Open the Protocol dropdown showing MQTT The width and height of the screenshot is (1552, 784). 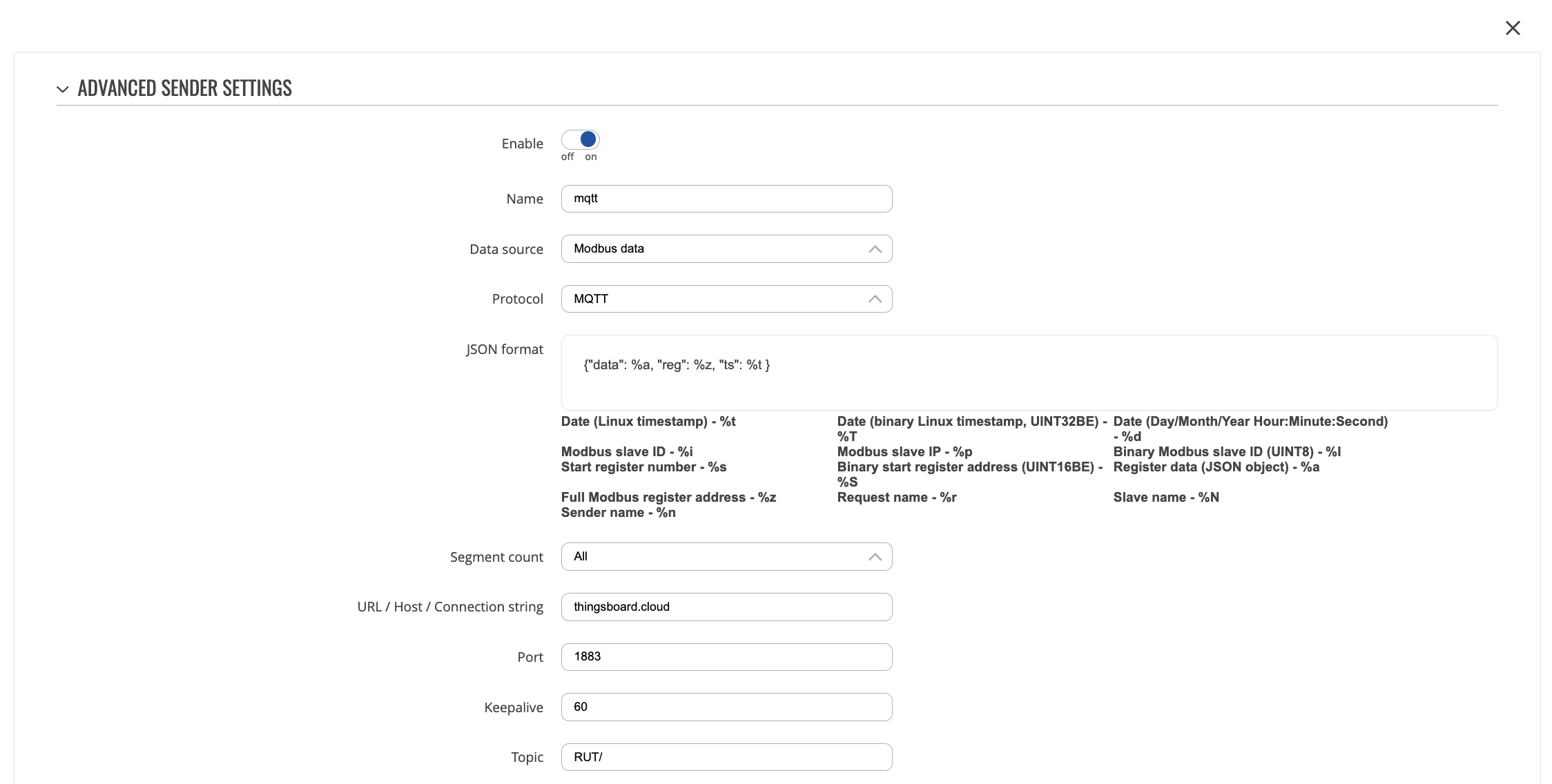tap(718, 299)
